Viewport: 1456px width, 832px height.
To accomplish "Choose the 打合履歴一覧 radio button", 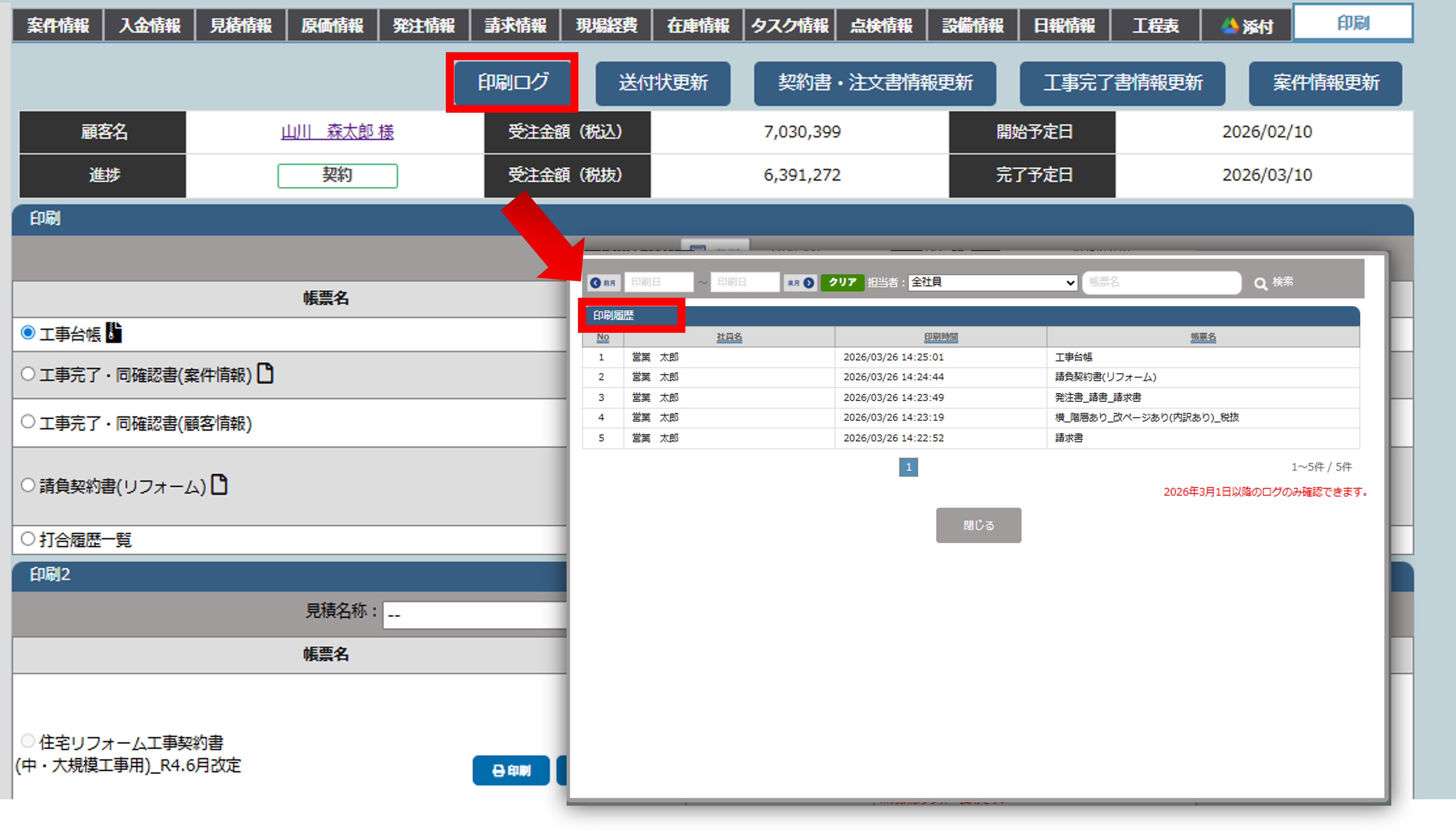I will [28, 538].
